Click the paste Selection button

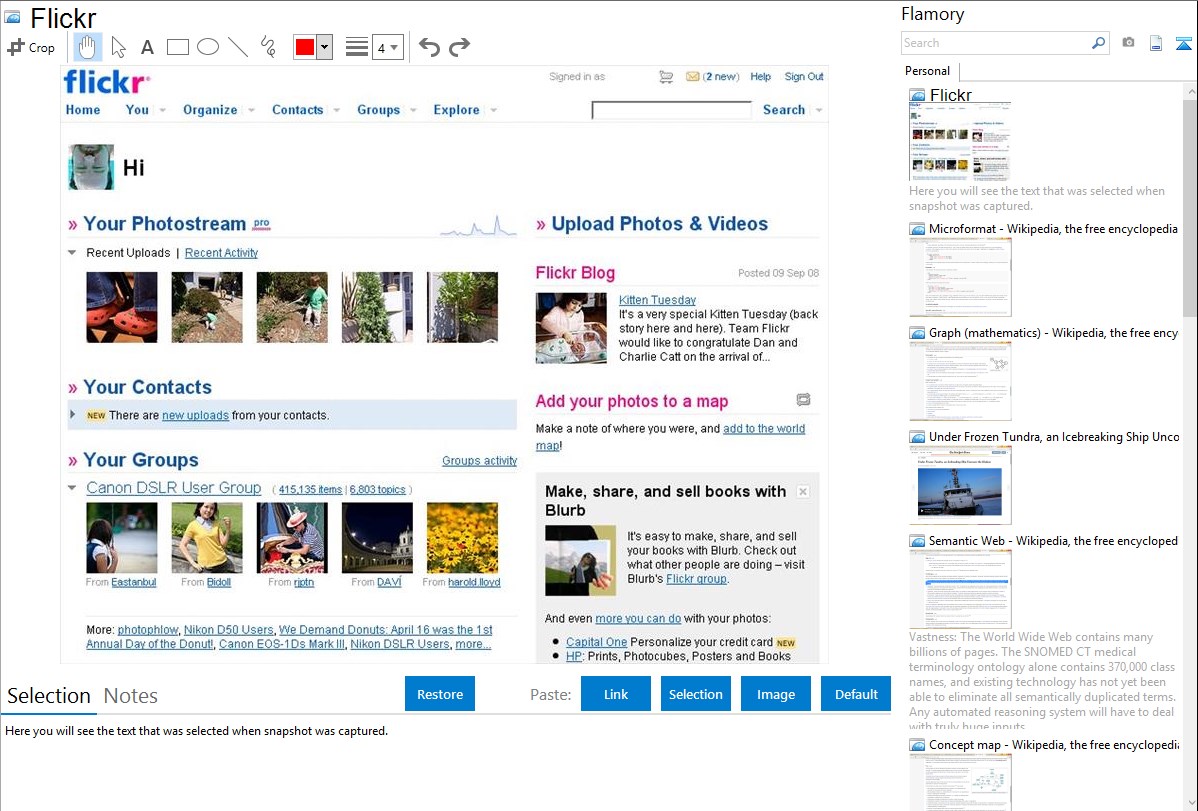(x=695, y=694)
